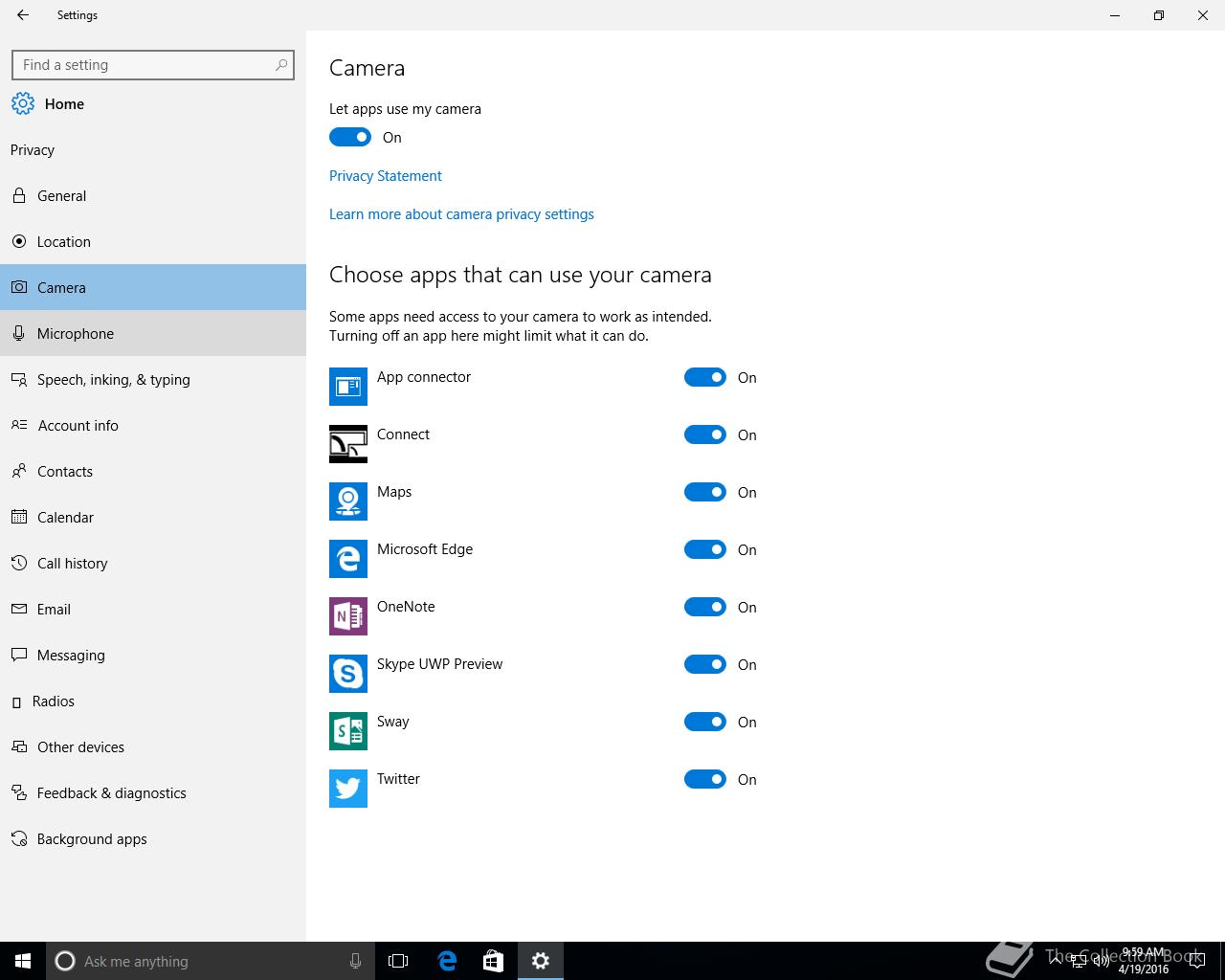Disable camera for Skype UWP Preview

coord(705,664)
